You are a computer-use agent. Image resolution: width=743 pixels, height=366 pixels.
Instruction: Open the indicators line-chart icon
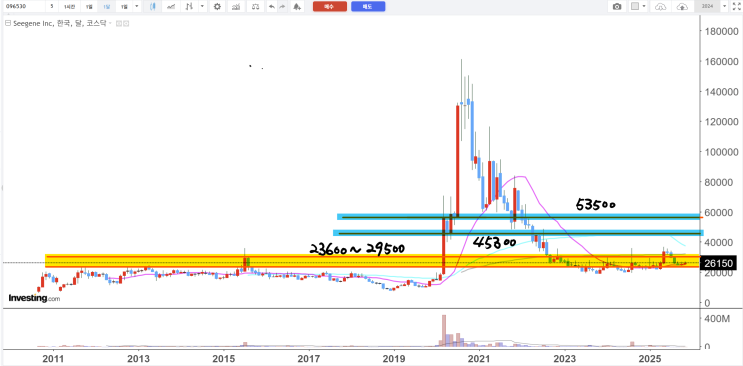click(171, 7)
